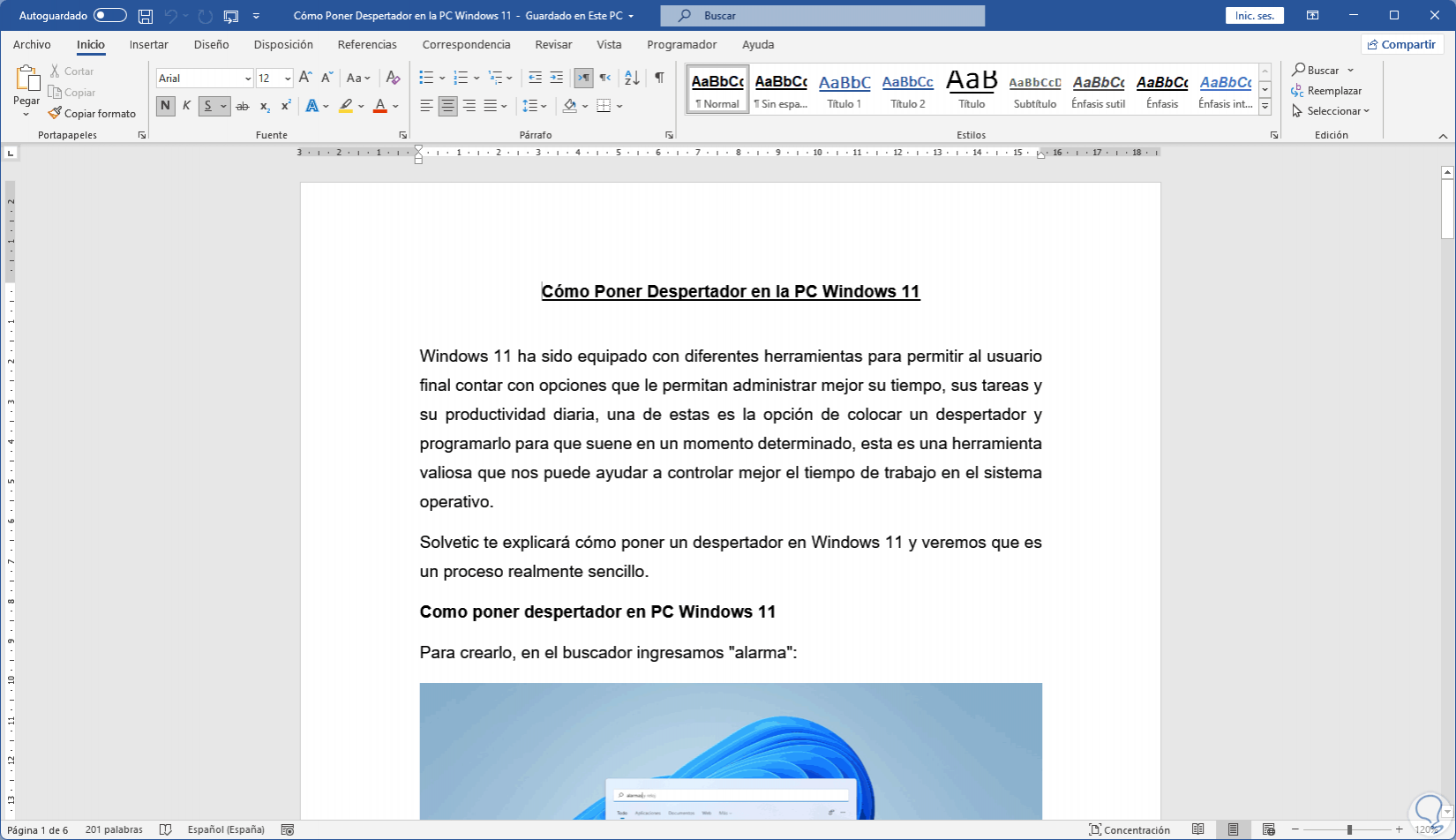Toggle the Autoguardado switch
The width and height of the screenshot is (1456, 840).
click(110, 16)
